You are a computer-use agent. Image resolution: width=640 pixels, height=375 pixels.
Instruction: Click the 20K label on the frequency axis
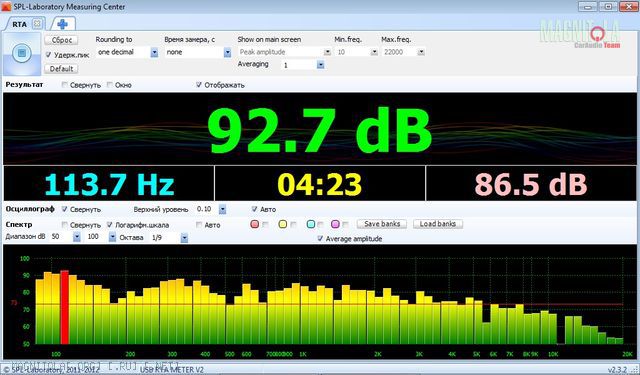627,354
